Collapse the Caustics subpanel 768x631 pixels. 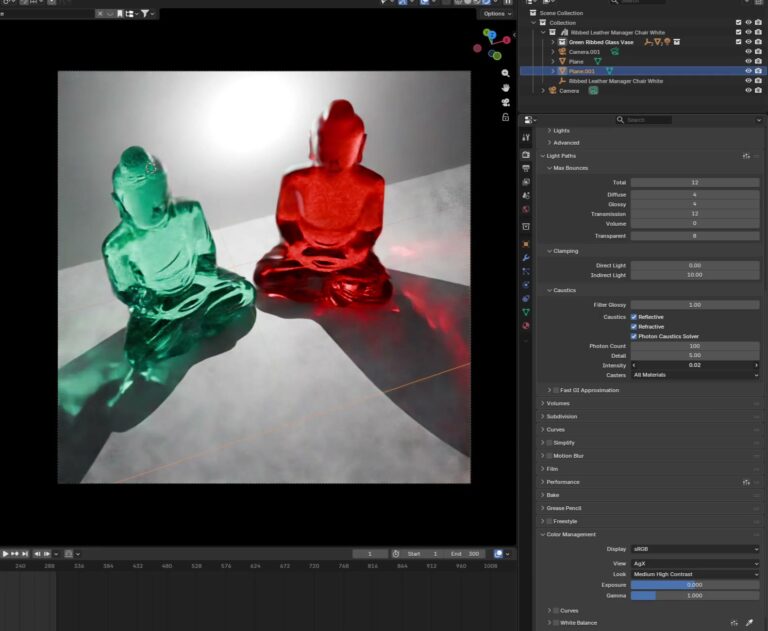click(x=564, y=290)
